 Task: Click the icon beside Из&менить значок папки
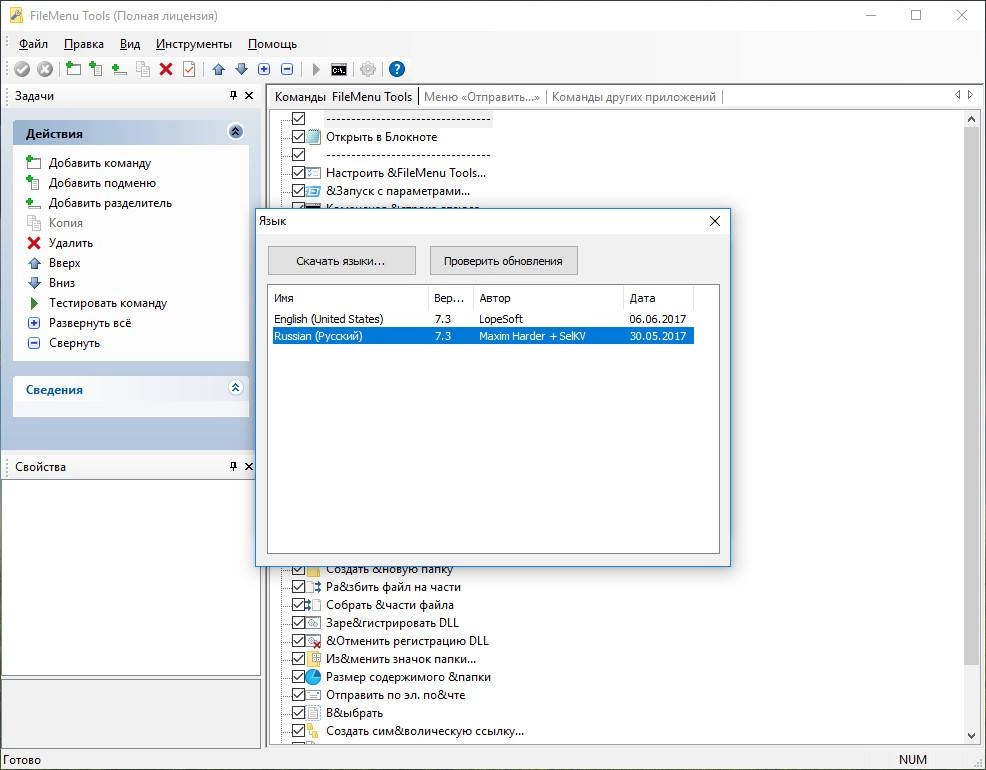tap(314, 659)
